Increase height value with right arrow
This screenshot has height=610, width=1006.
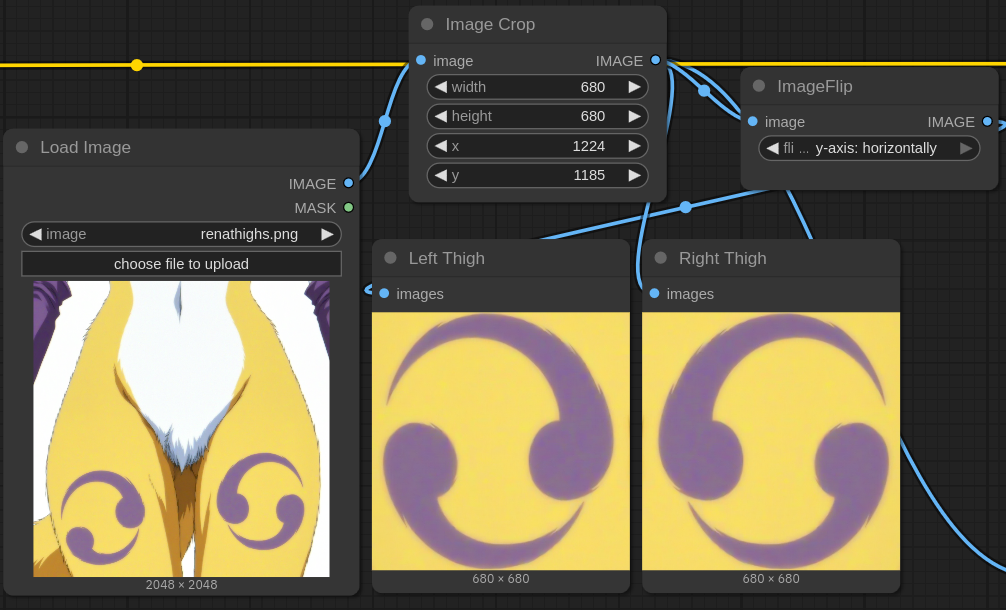[x=635, y=116]
